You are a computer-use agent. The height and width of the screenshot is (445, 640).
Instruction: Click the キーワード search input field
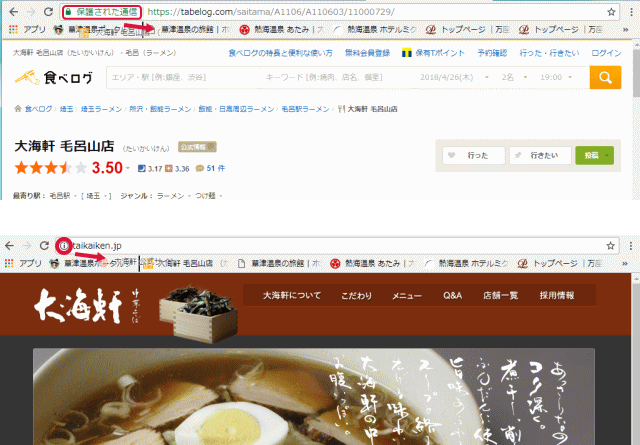click(x=339, y=77)
